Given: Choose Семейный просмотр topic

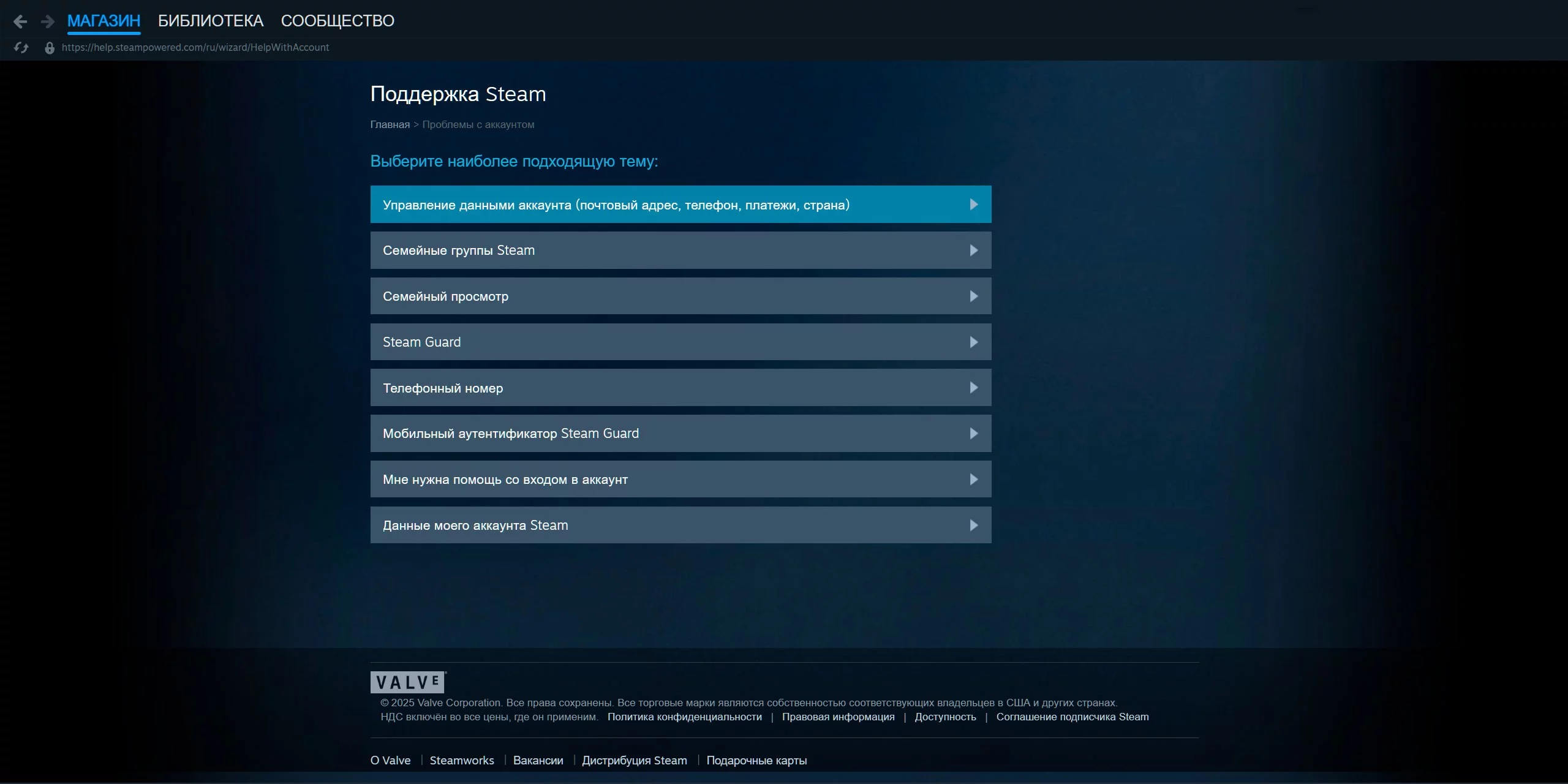Looking at the screenshot, I should tap(445, 296).
